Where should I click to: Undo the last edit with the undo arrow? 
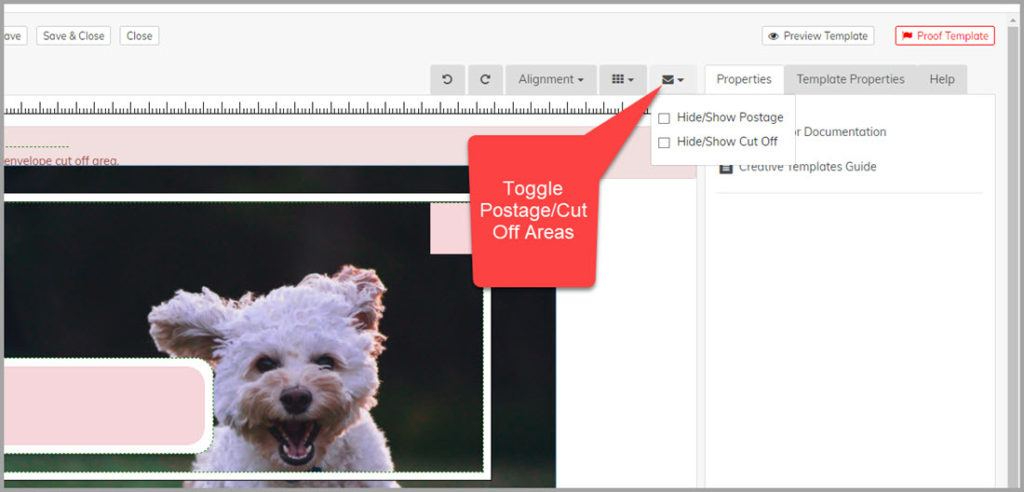coord(447,79)
